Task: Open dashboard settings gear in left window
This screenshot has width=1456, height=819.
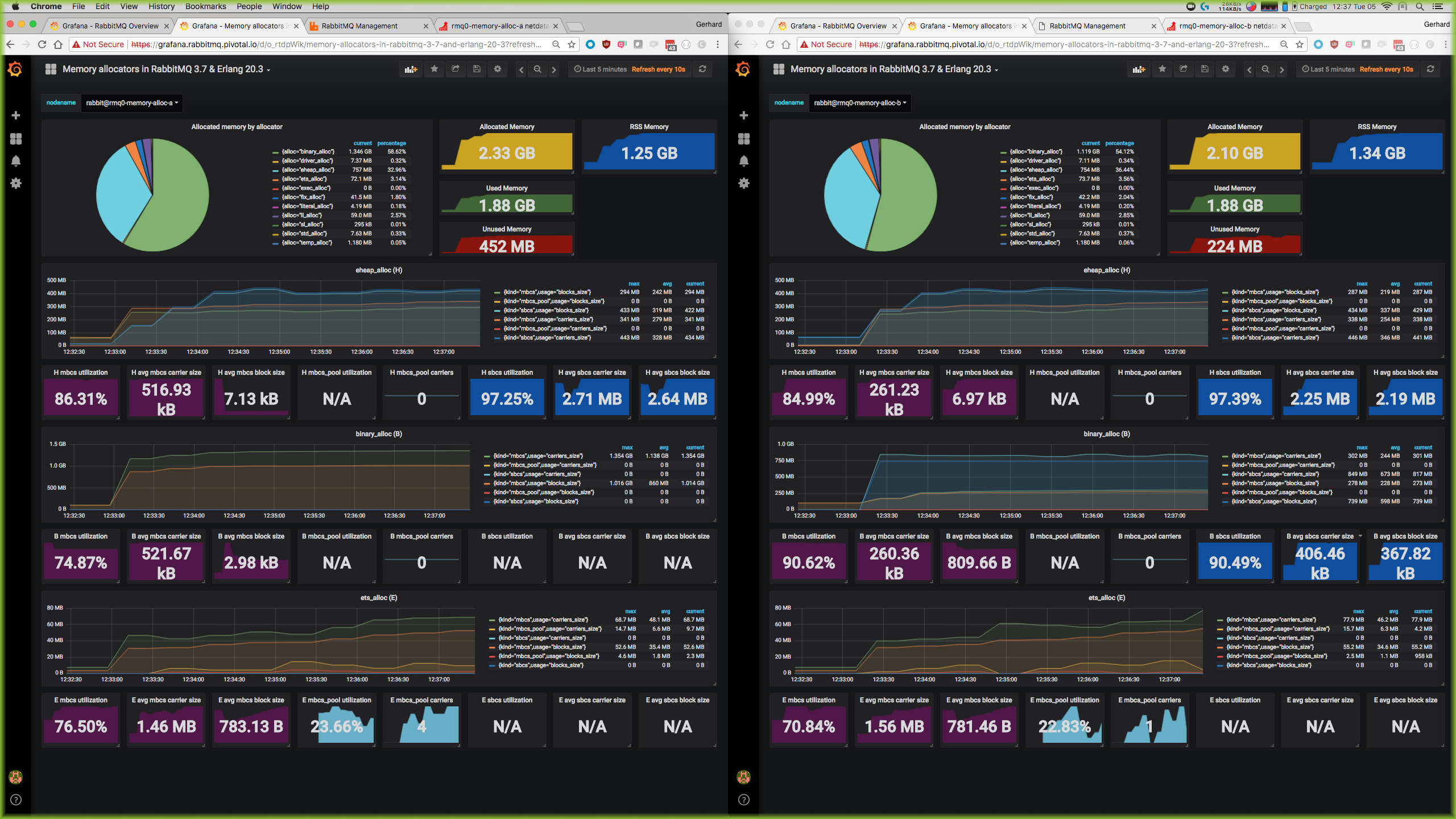Action: coord(498,69)
